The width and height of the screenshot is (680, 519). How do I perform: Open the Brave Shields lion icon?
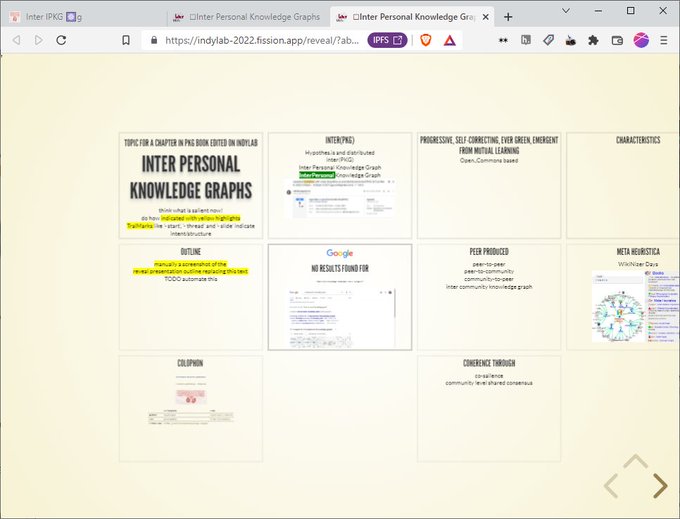[x=426, y=40]
